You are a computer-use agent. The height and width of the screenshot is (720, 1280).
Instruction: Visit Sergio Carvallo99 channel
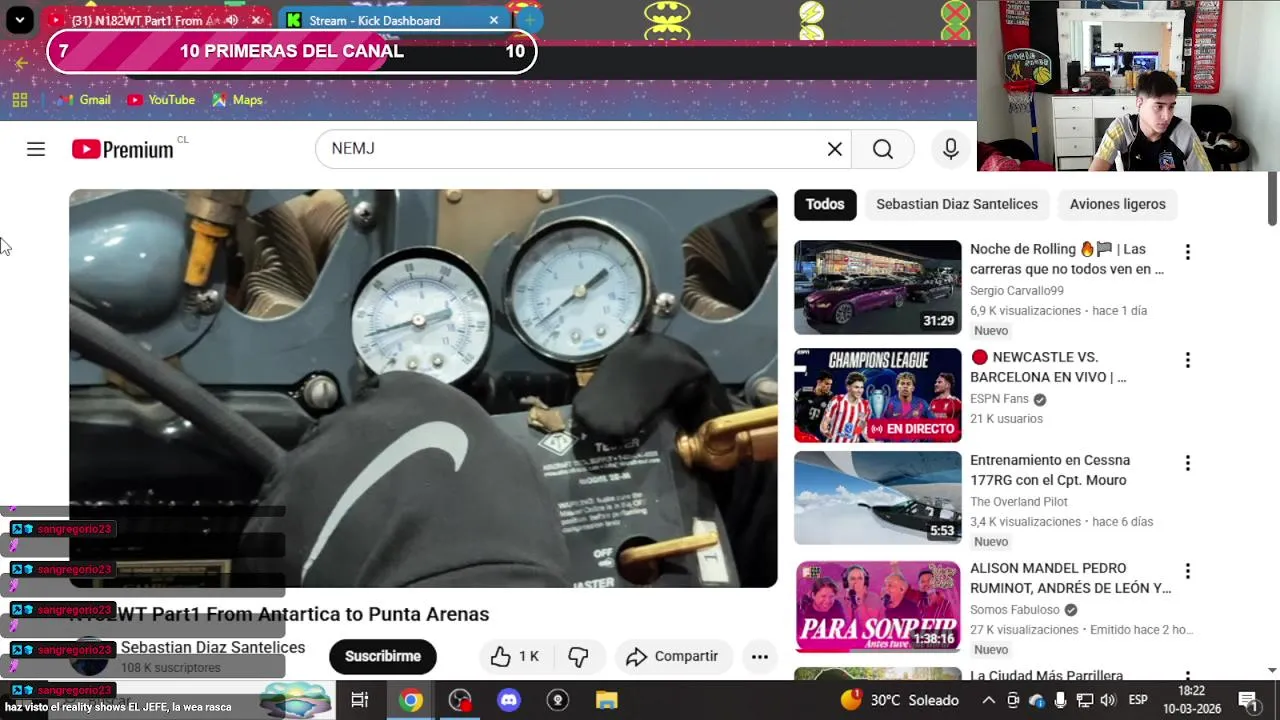(1017, 291)
